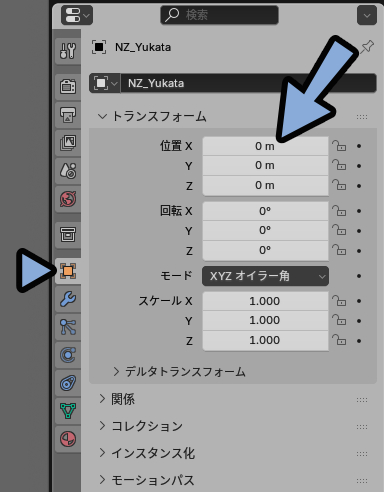Toggle lock for 回転 Z

point(339,250)
